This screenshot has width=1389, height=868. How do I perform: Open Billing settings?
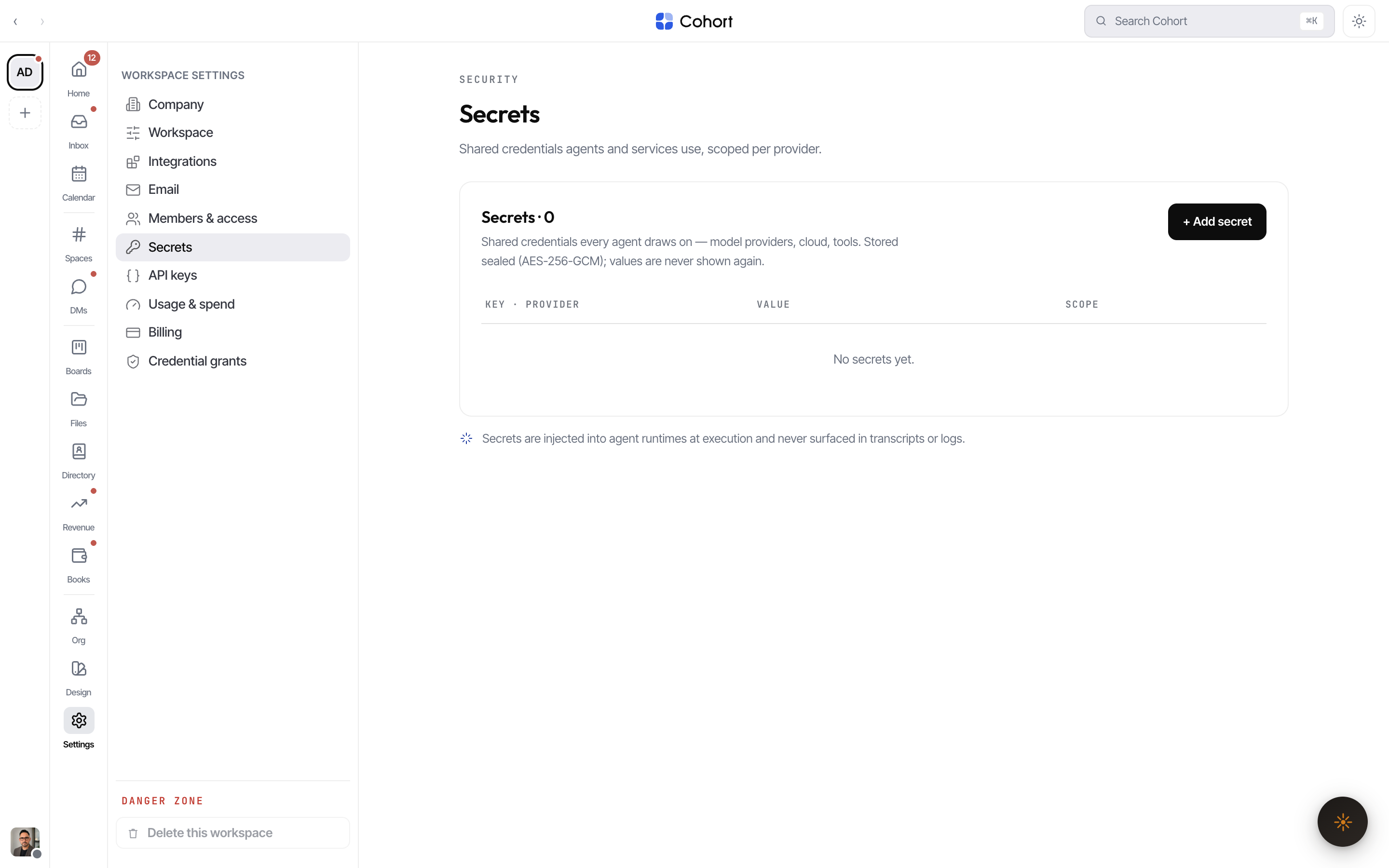point(232,332)
